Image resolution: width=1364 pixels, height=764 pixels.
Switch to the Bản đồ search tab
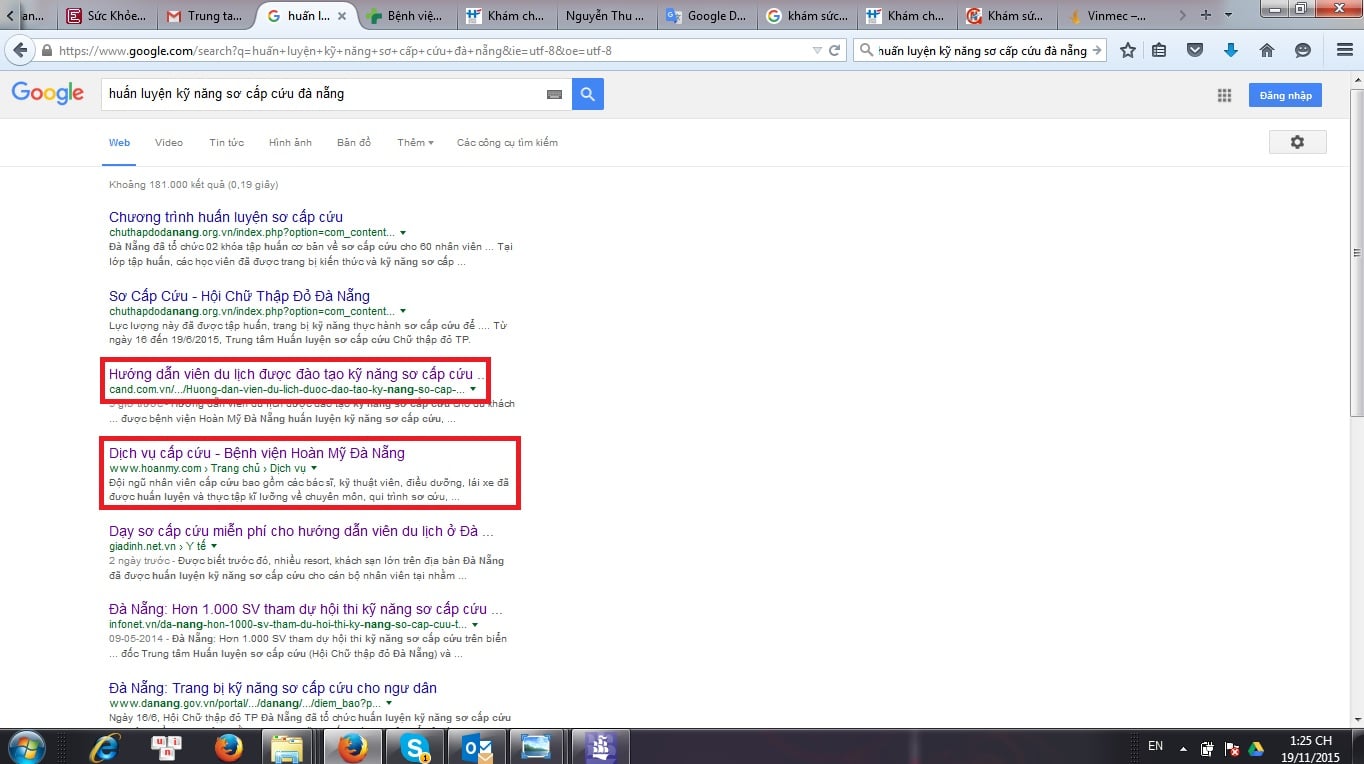tap(354, 143)
